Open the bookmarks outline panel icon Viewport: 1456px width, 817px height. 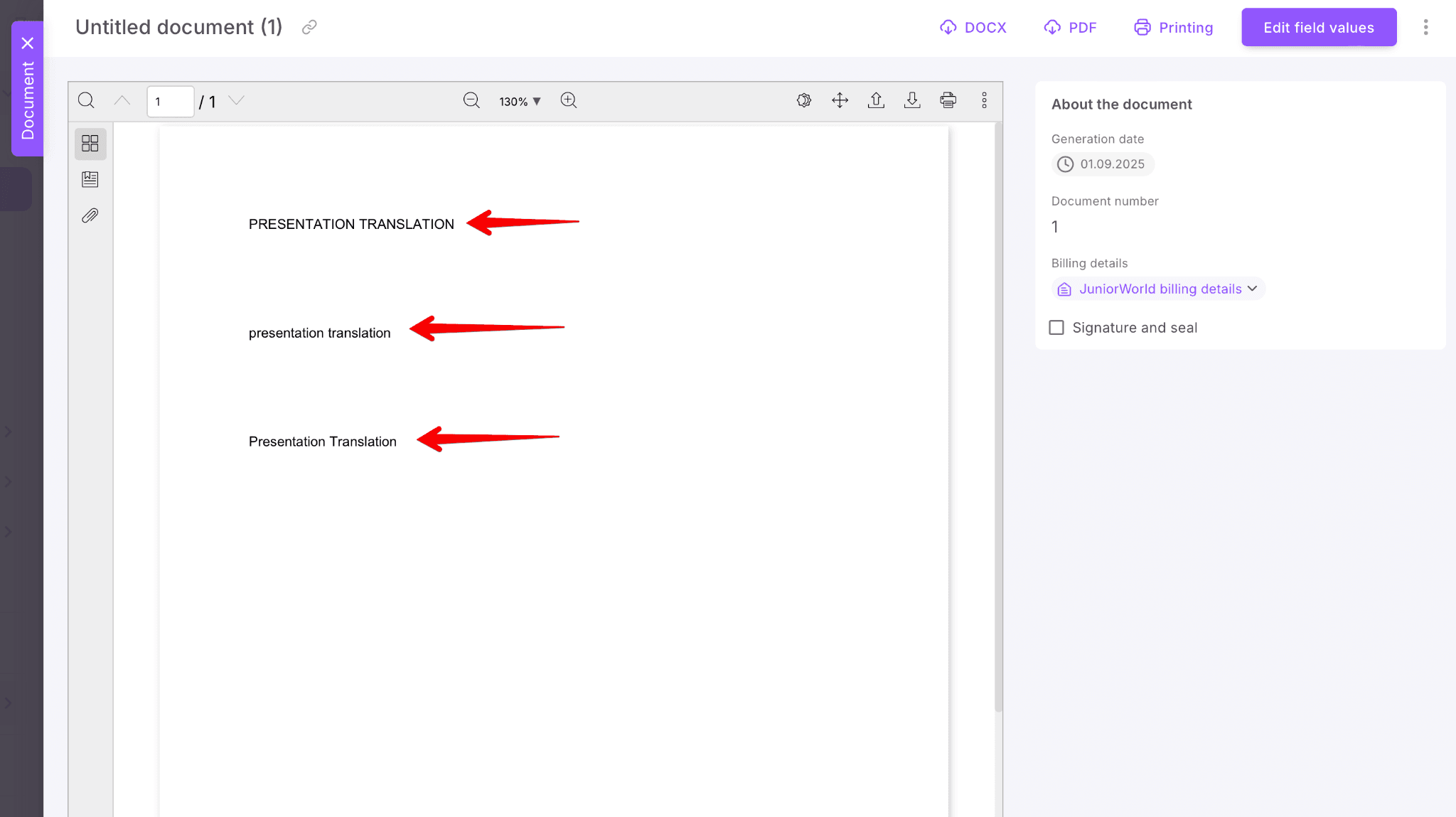90,179
